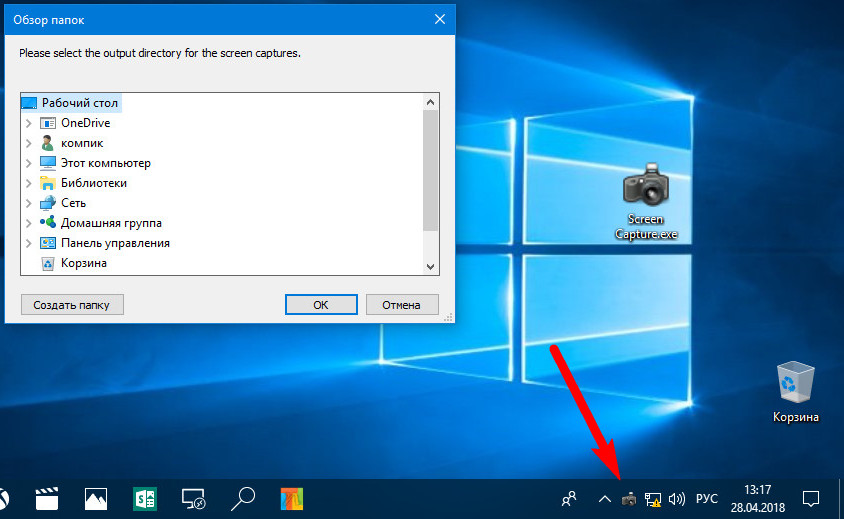Screen dimensions: 844x519
Task: Click the Сеть network icon in tree
Action: pyautogui.click(x=48, y=203)
